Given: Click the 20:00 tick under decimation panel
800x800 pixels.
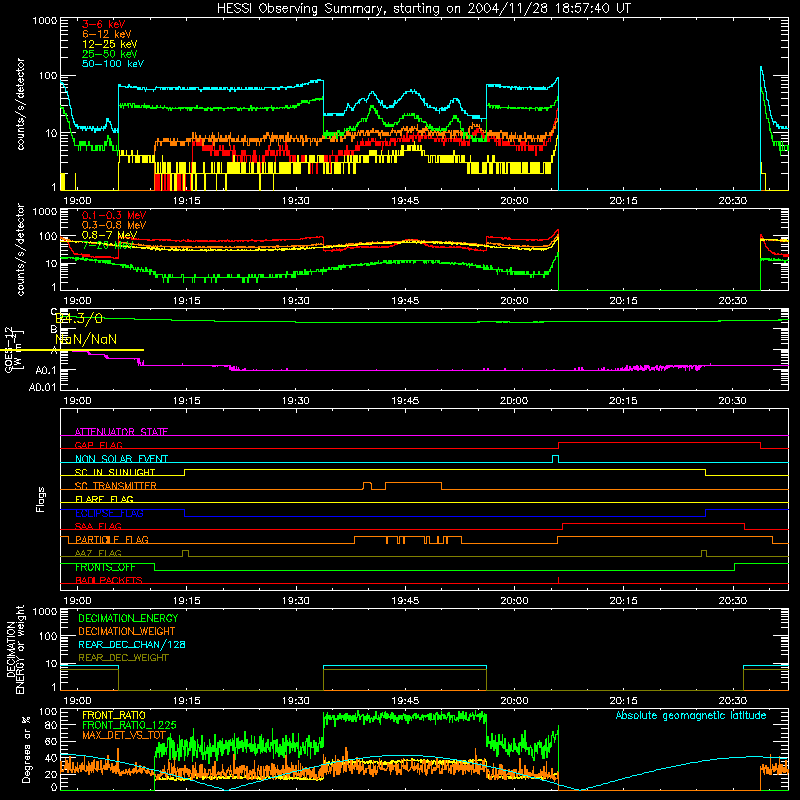Looking at the screenshot, I should 514,701.
